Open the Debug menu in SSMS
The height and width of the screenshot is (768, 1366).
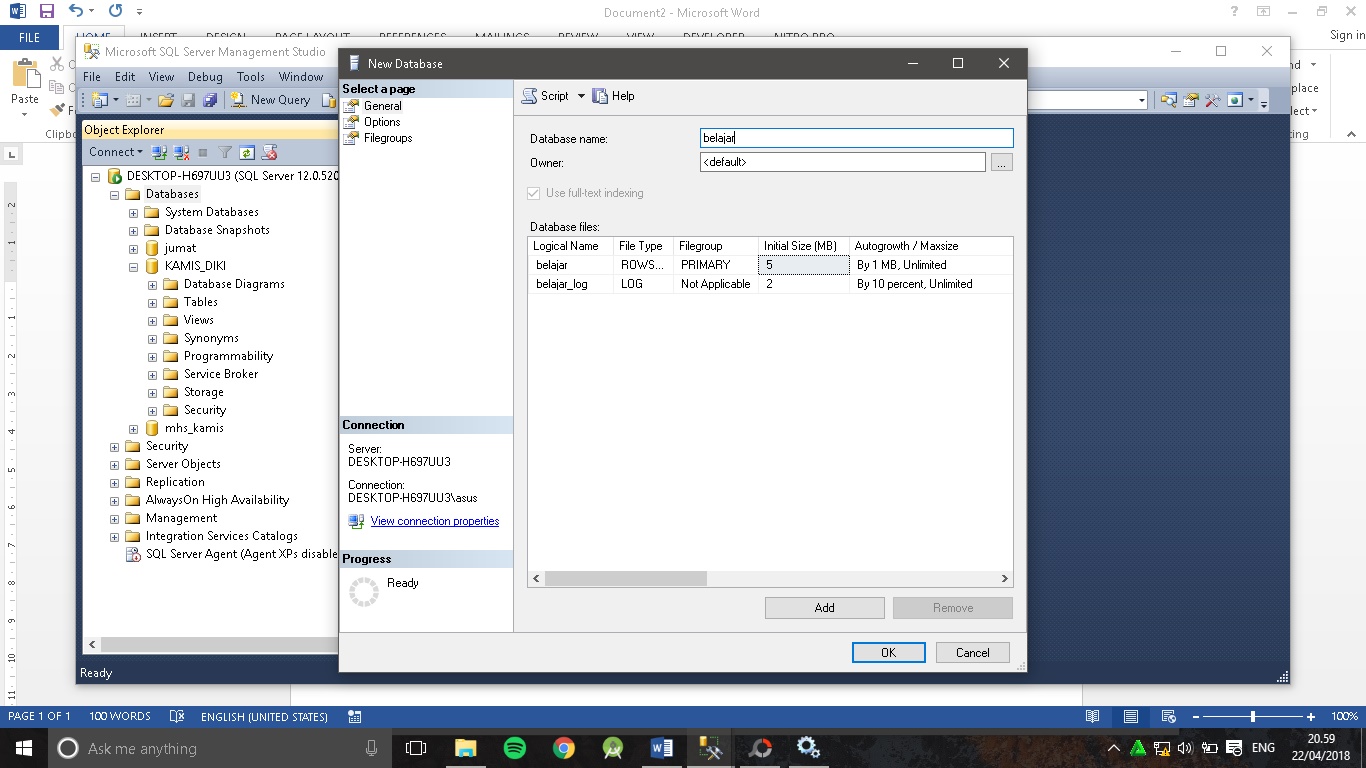click(205, 77)
